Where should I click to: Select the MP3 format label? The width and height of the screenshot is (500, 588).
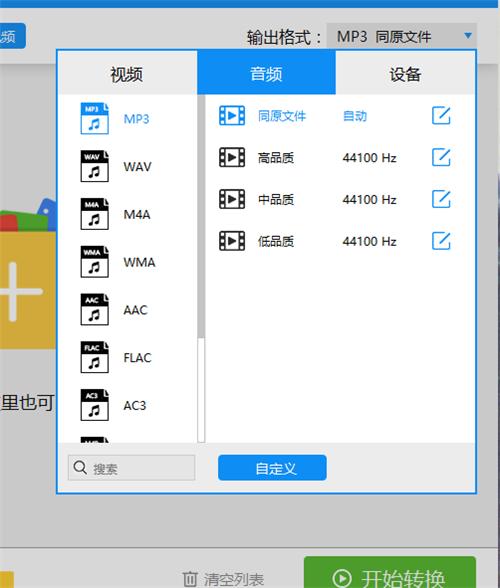click(137, 119)
